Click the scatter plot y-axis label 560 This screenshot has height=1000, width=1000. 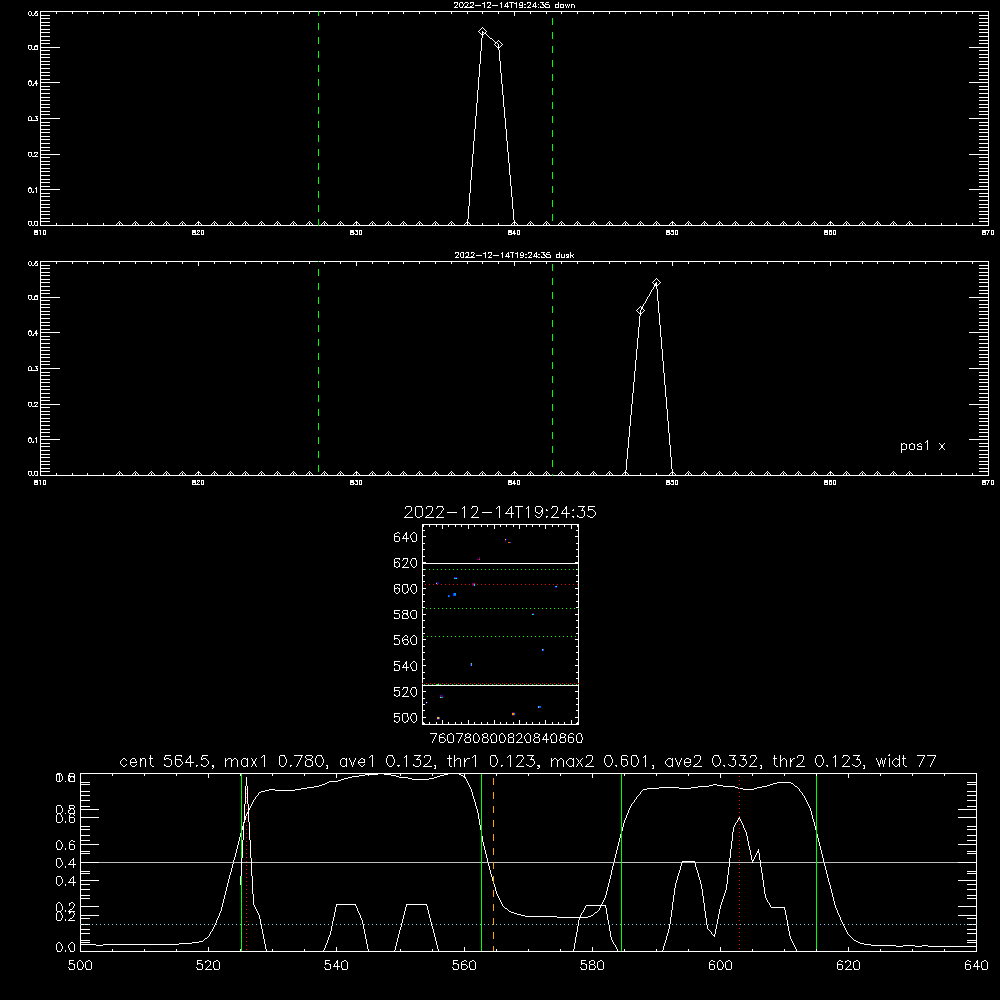pos(406,640)
